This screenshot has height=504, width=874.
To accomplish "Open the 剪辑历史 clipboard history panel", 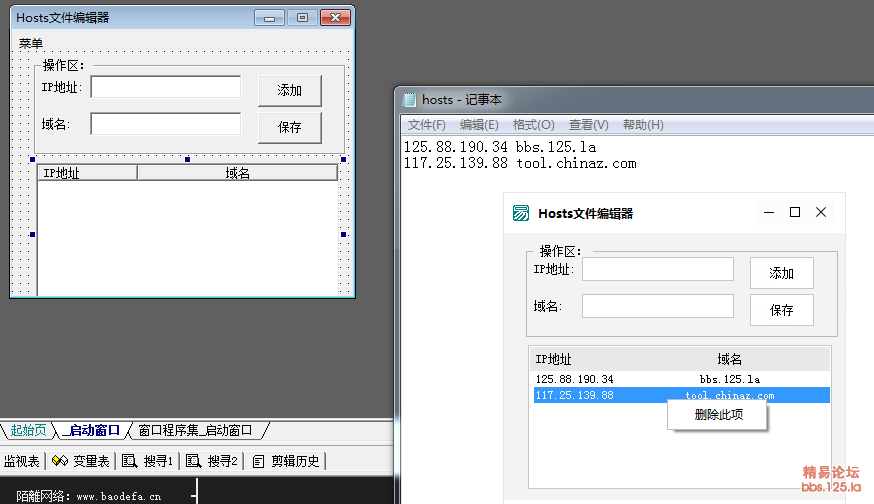I will [x=286, y=461].
